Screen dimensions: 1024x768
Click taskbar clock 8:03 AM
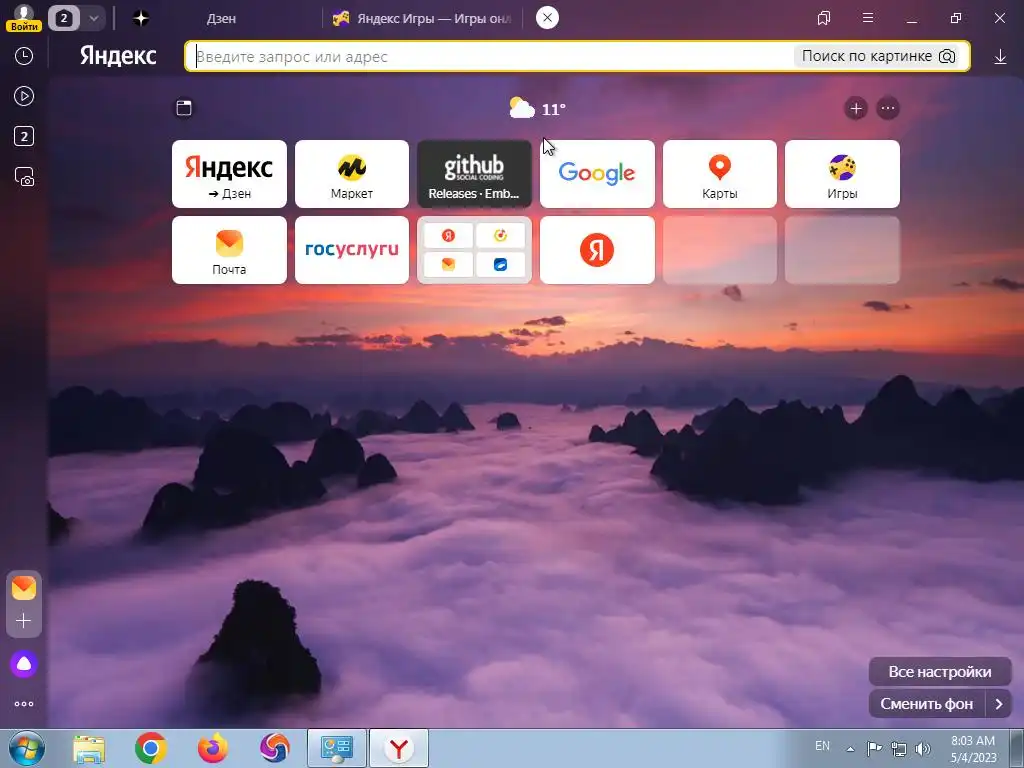click(x=974, y=749)
